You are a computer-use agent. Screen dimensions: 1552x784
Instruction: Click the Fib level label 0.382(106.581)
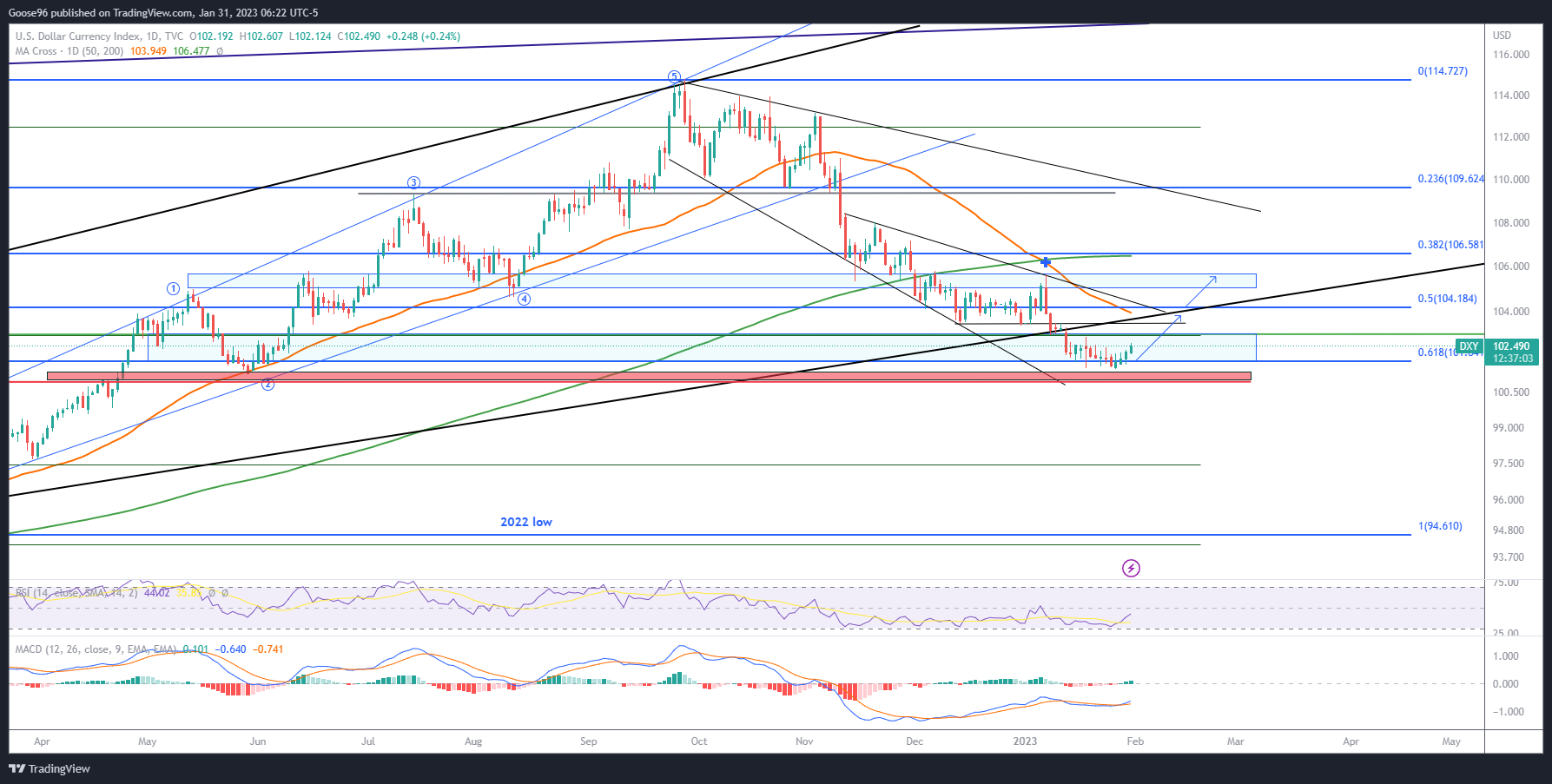(1451, 245)
